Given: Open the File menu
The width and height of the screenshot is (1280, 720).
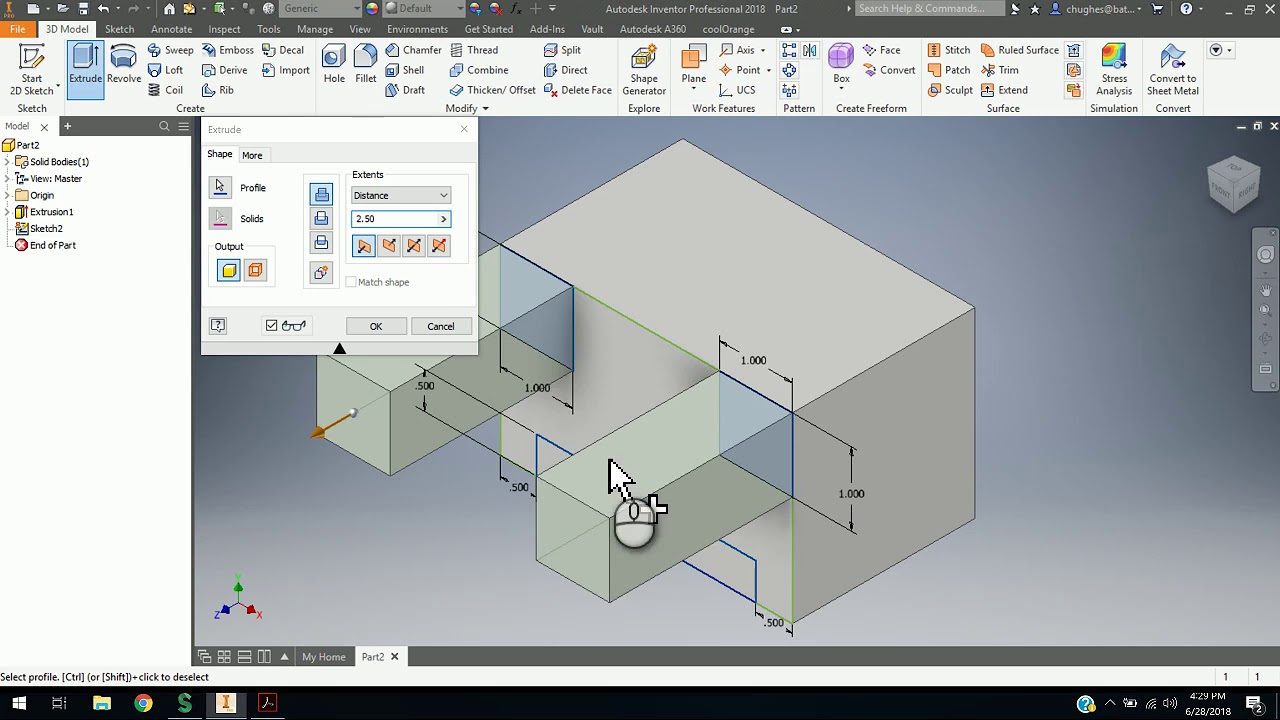Looking at the screenshot, I should click(x=18, y=29).
